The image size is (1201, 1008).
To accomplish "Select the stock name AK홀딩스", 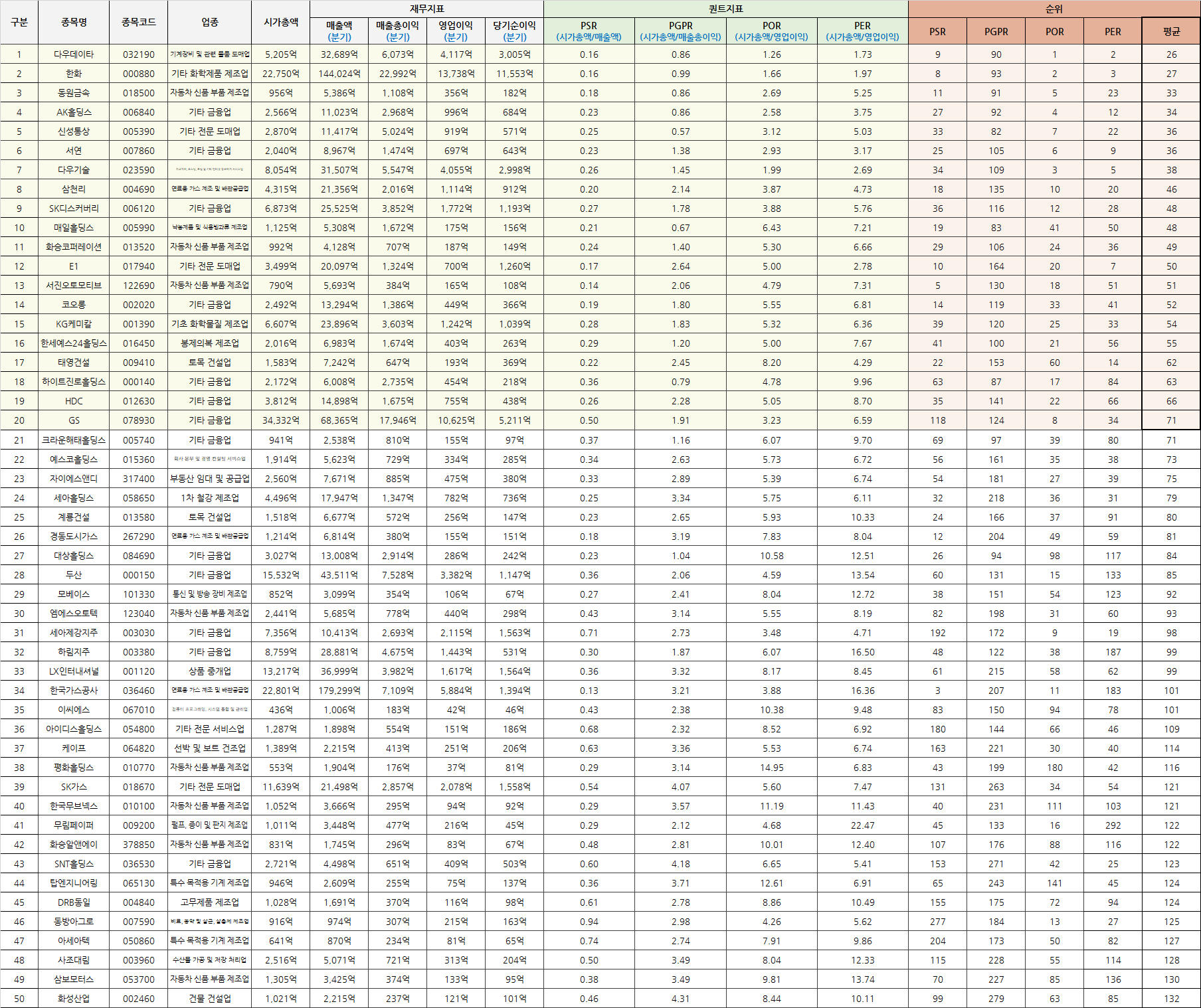I will 74,112.
